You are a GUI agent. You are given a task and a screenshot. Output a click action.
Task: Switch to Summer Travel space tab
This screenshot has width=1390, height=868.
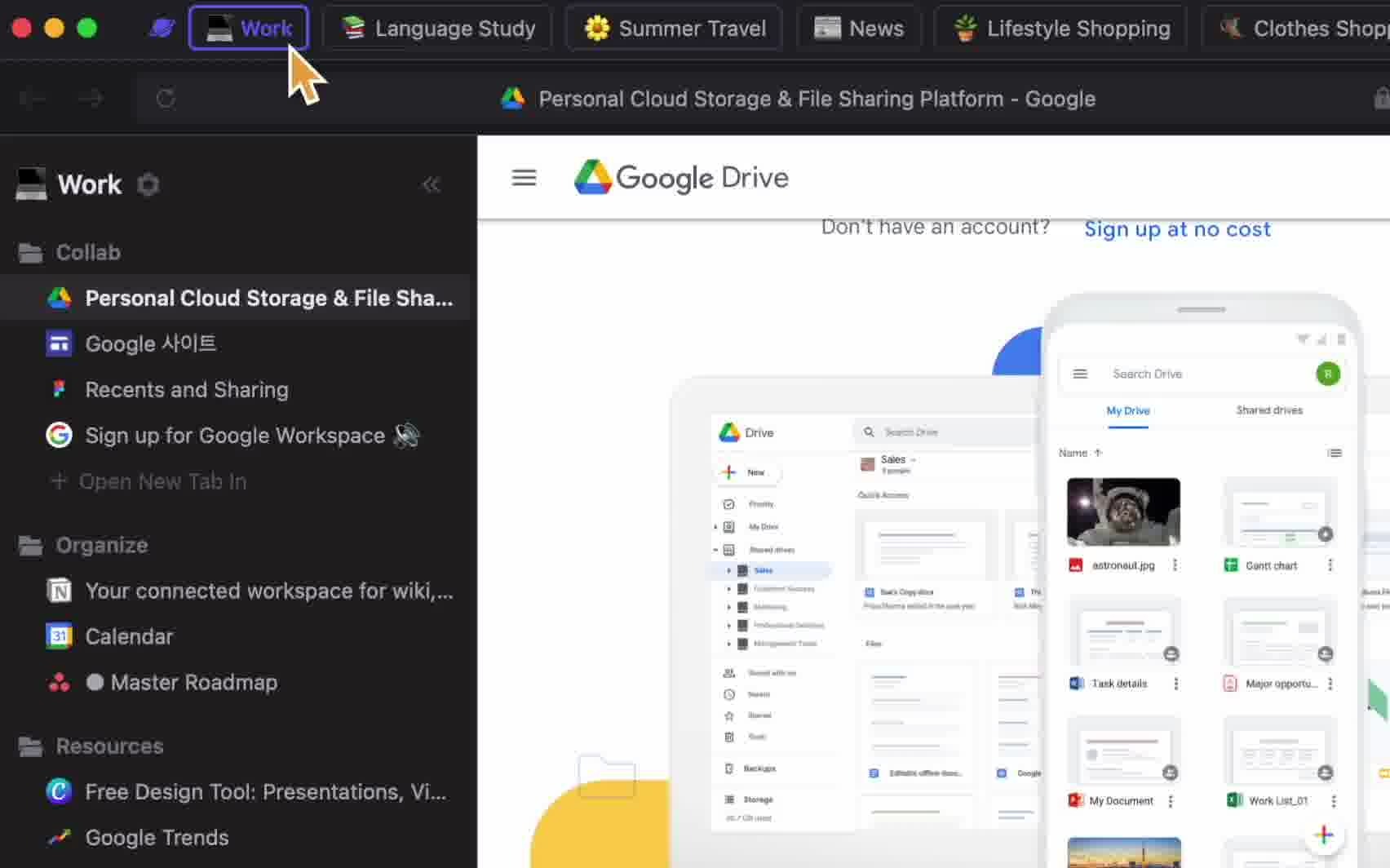click(x=675, y=29)
